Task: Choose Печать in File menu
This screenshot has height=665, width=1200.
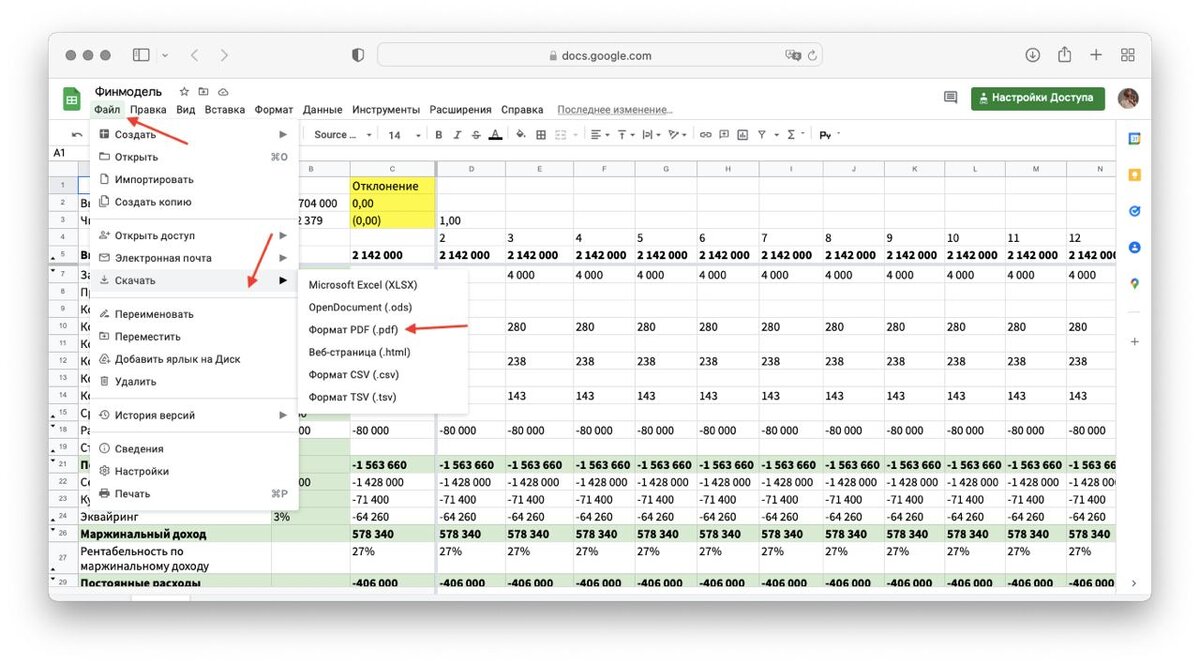Action: click(x=194, y=494)
